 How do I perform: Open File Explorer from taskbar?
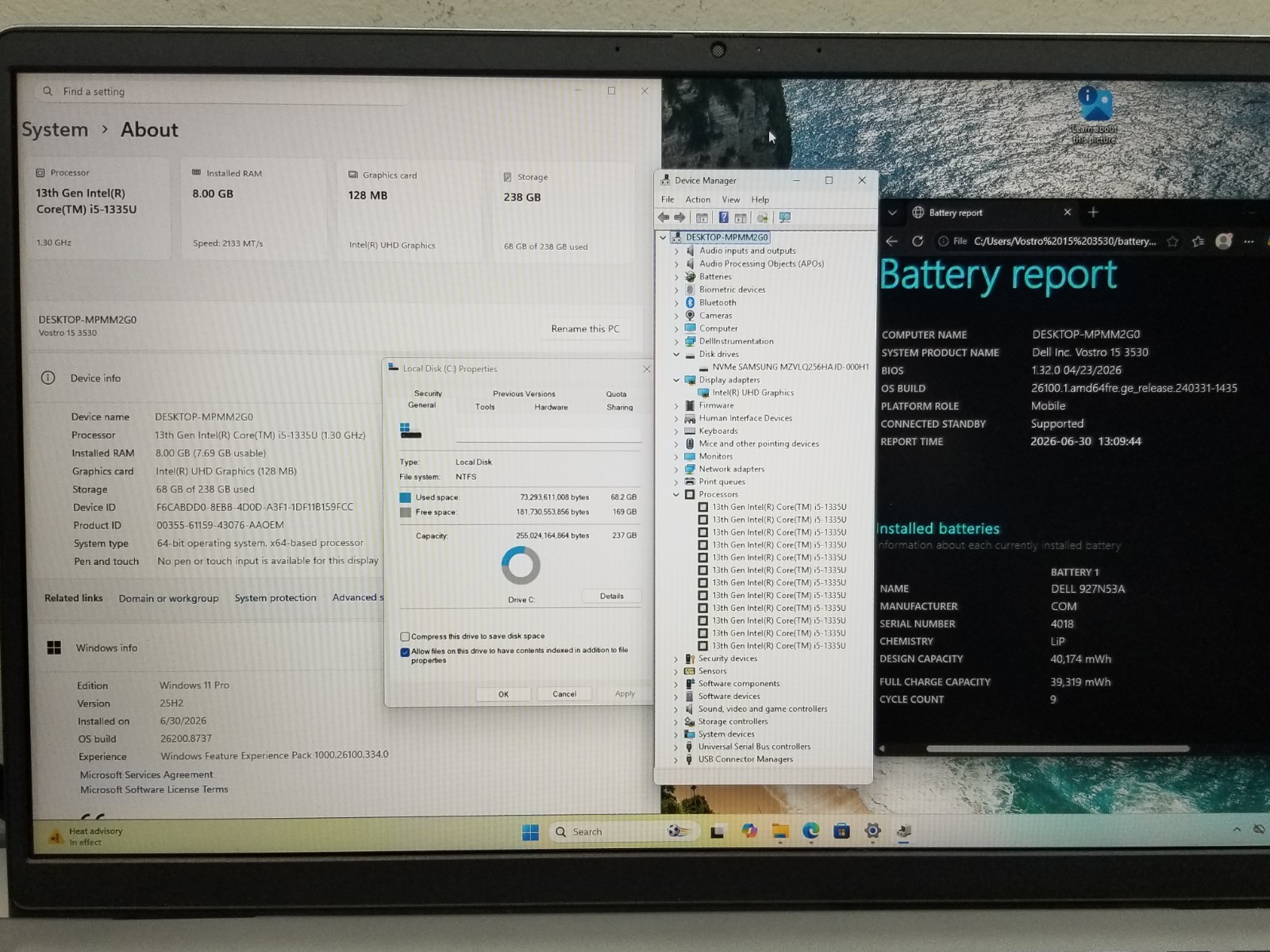[780, 831]
